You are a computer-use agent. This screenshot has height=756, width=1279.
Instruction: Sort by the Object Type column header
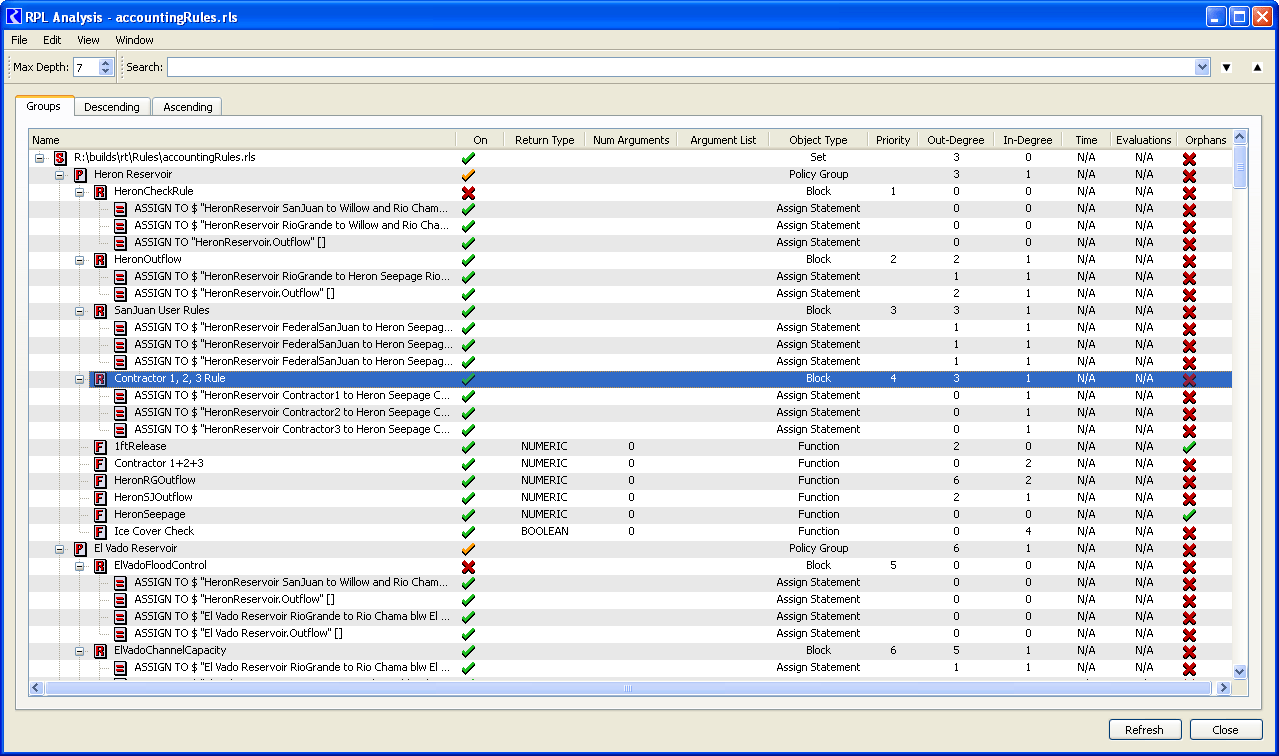[818, 140]
